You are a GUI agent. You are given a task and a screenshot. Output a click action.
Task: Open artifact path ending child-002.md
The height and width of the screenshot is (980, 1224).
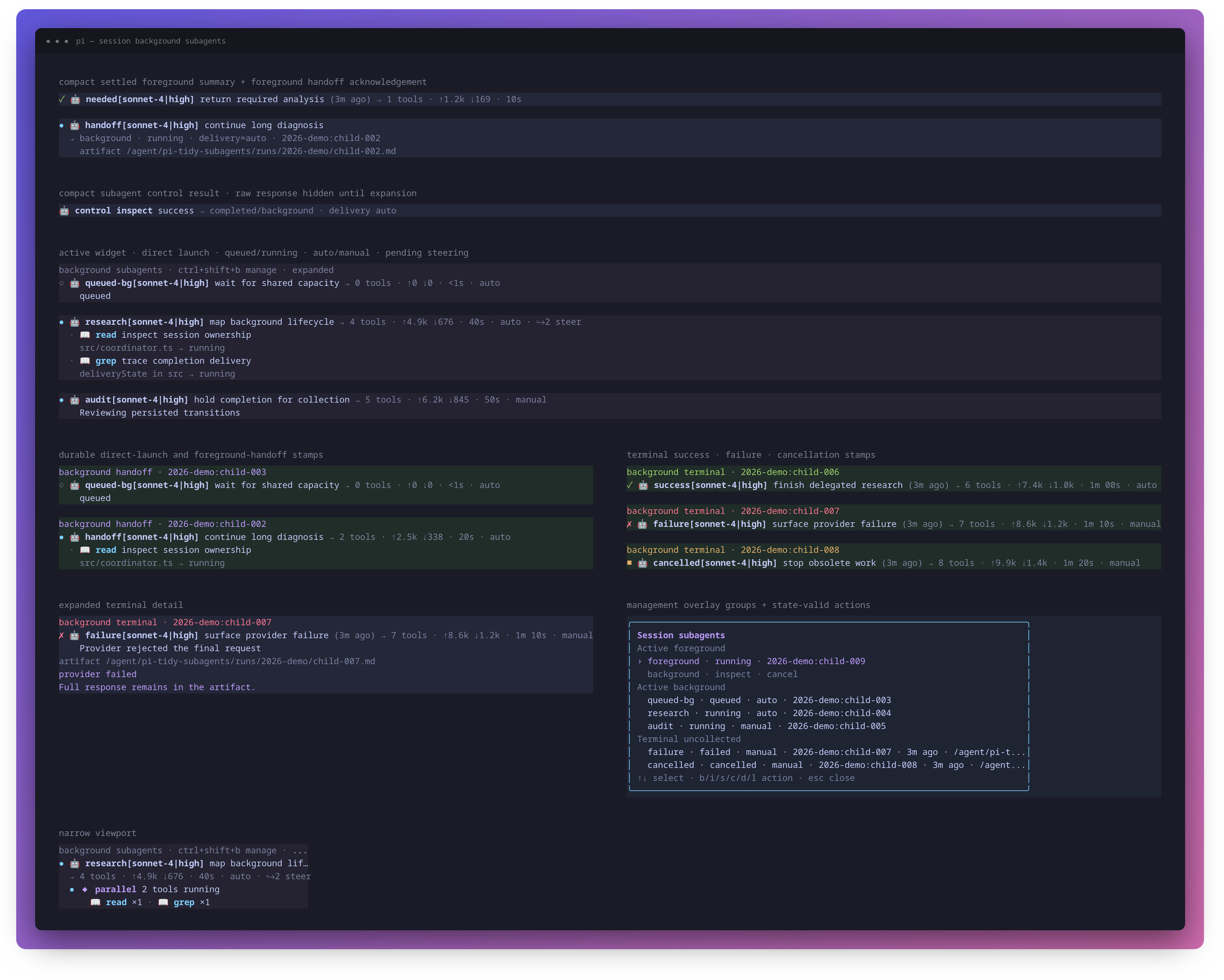pos(261,151)
